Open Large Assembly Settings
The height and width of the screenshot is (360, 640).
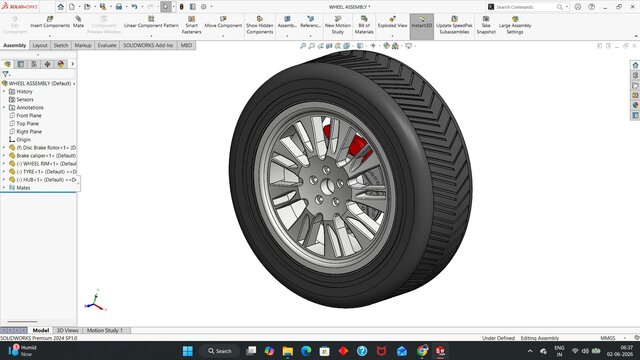click(515, 25)
